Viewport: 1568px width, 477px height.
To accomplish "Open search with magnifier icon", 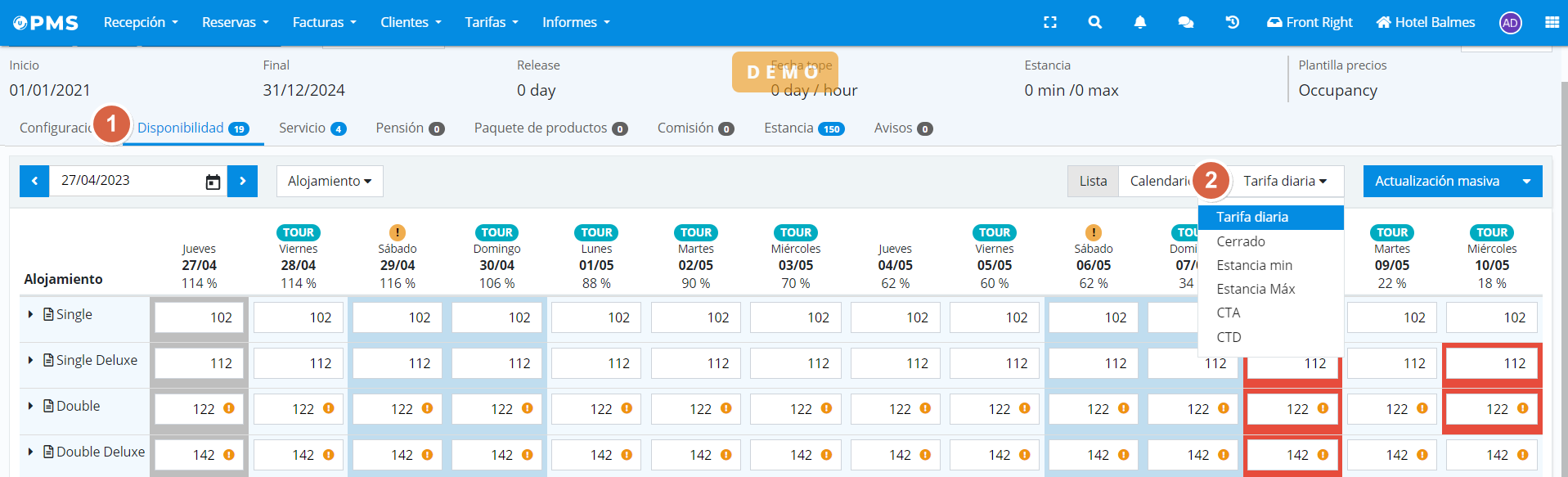I will [x=1094, y=23].
